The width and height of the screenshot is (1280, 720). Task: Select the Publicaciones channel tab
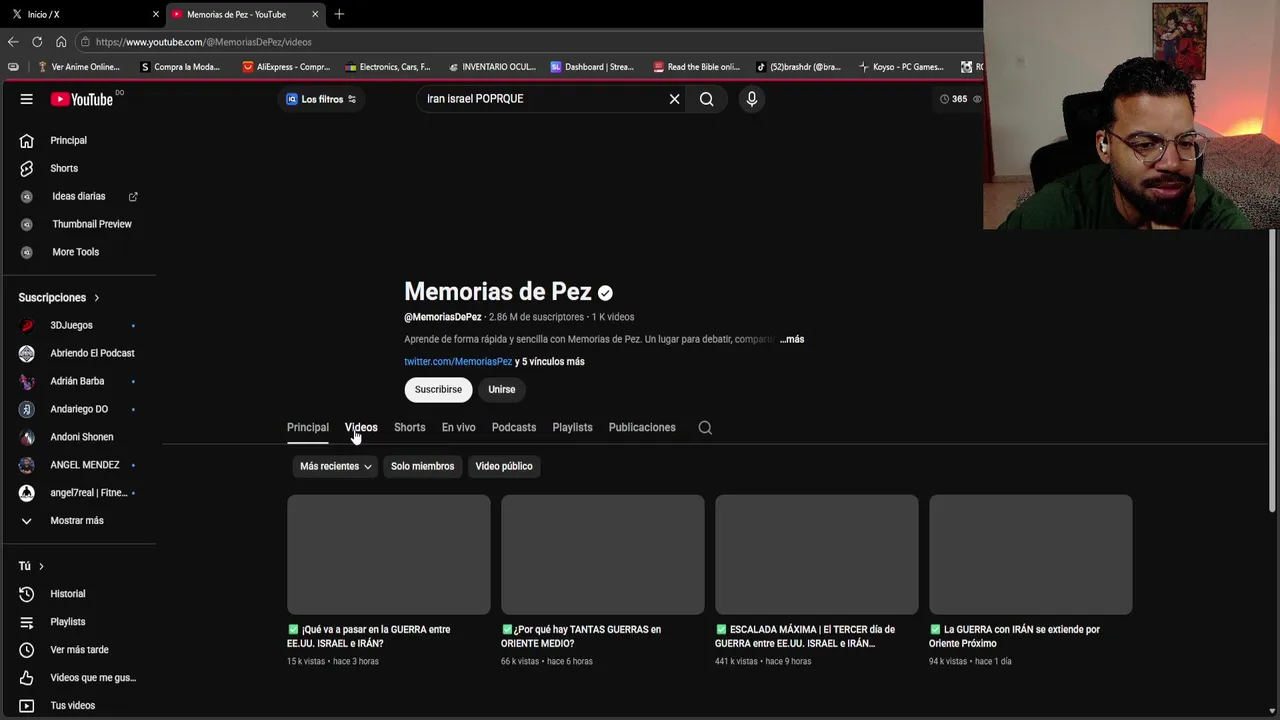coord(642,427)
